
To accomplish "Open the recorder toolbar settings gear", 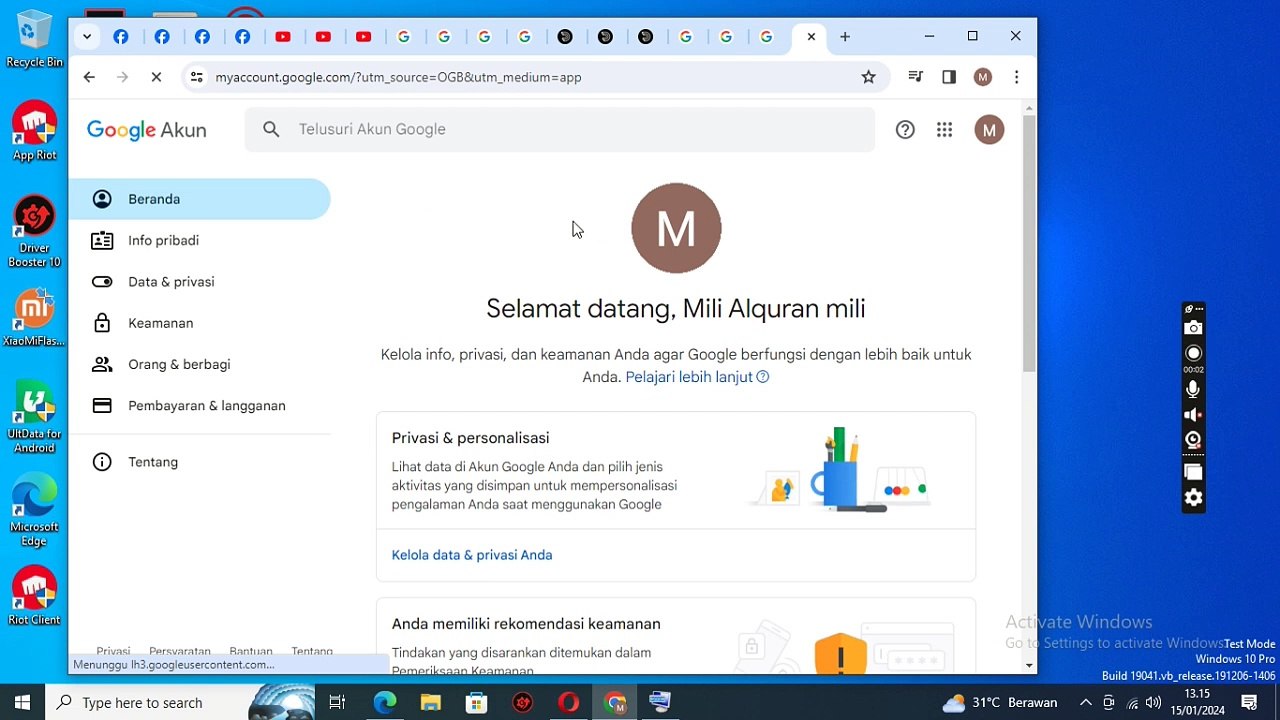I will tap(1193, 498).
